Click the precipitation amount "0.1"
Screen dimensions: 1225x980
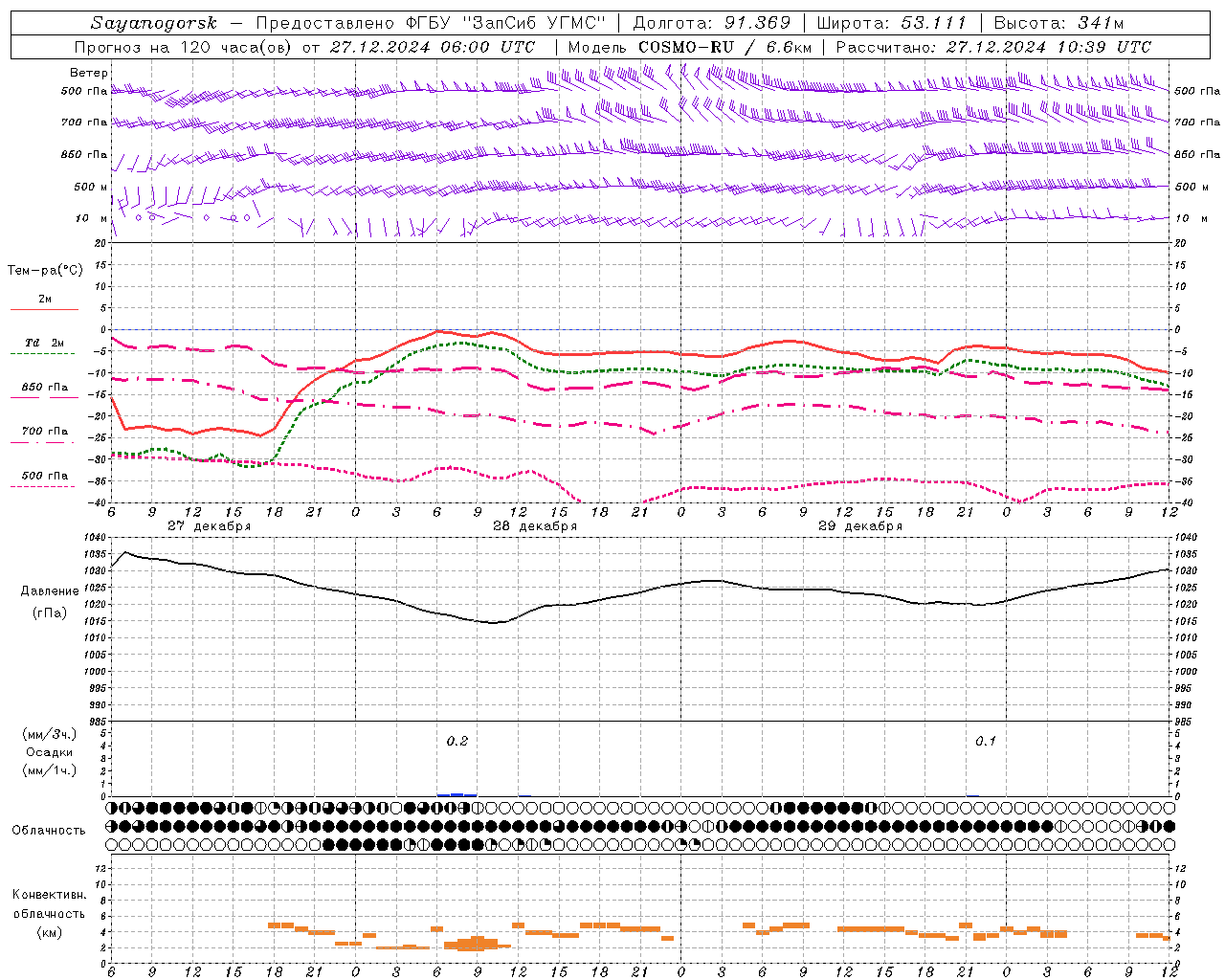[x=986, y=742]
